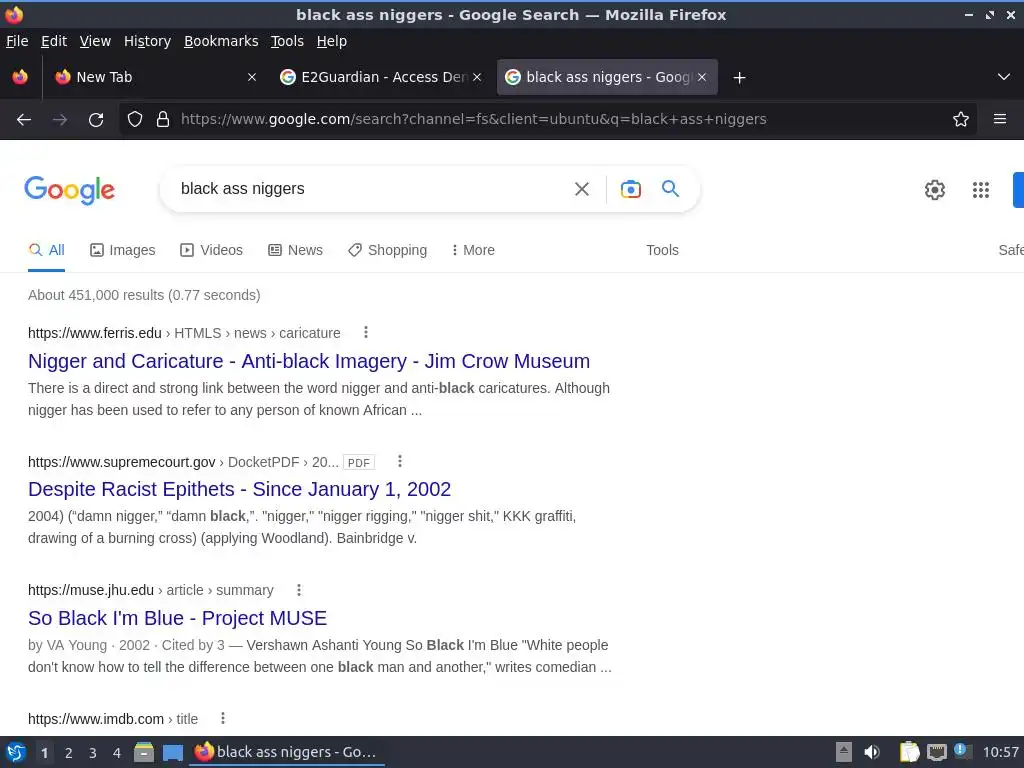The image size is (1024, 768).
Task: Switch to Images results
Action: coord(123,250)
